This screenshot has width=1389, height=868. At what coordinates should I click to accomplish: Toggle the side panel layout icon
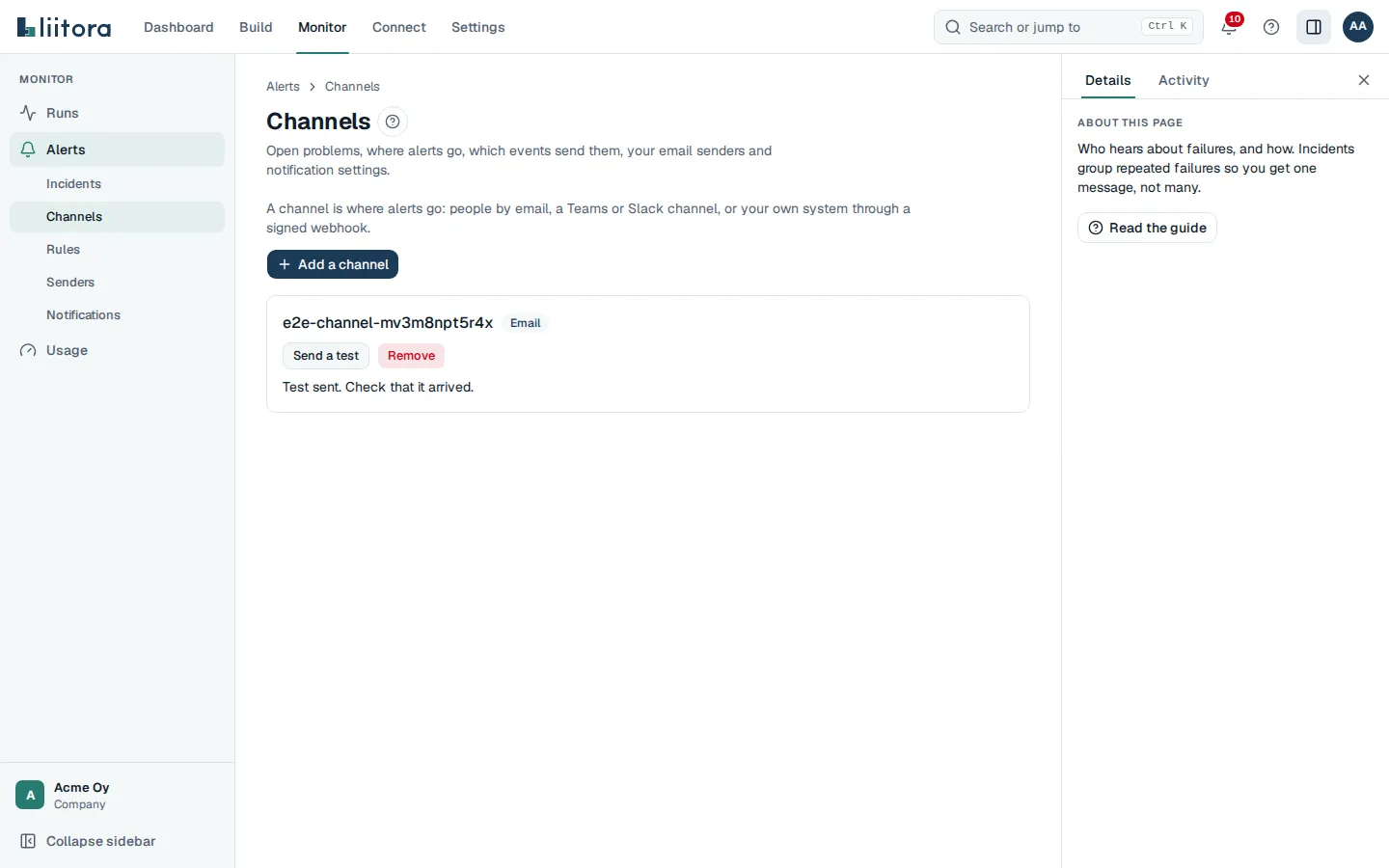tap(1314, 27)
